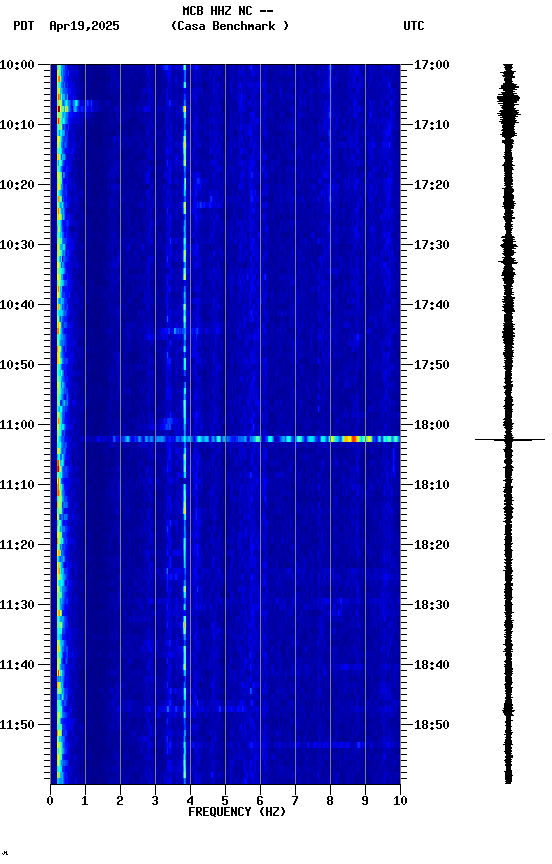Click the "Apr19,2025" date label
This screenshot has width=552, height=864.
(x=84, y=26)
